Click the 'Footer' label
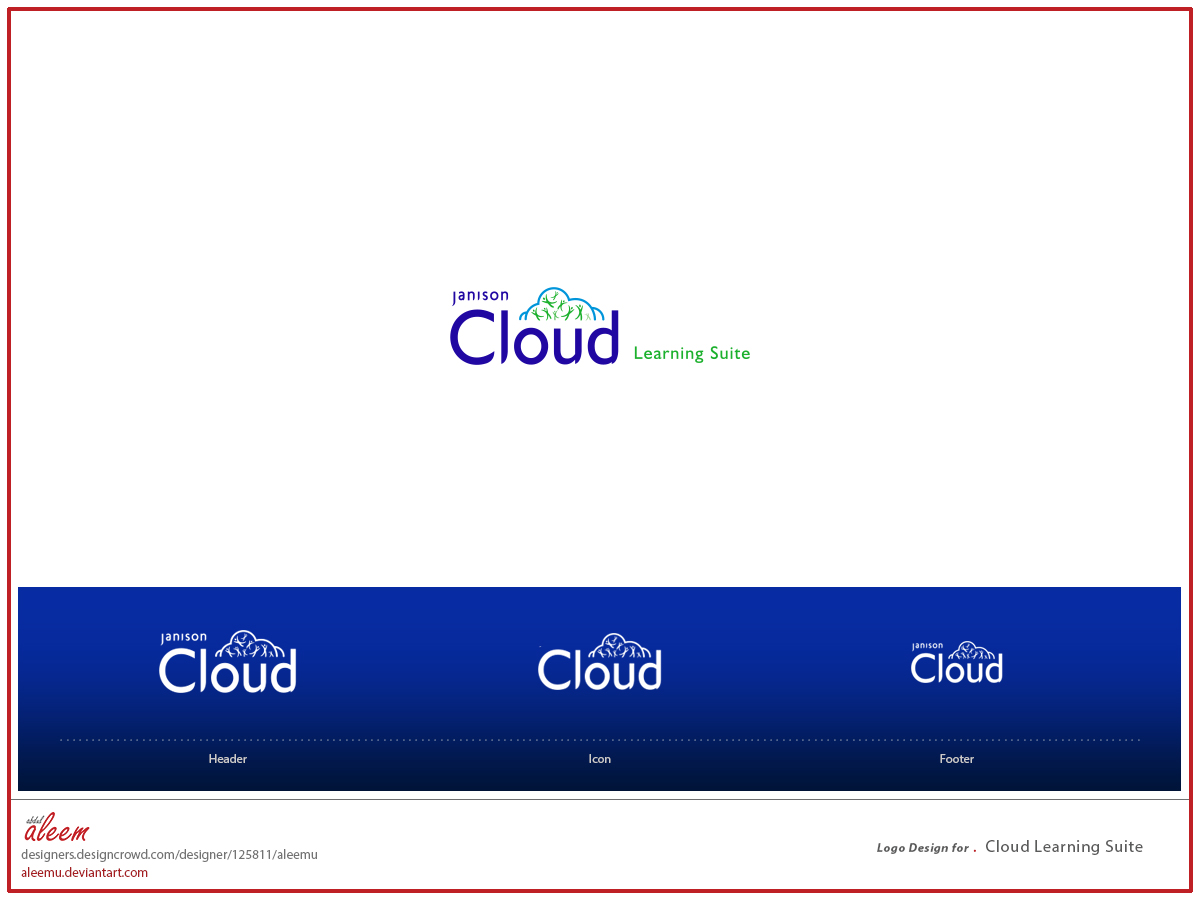 coord(957,759)
